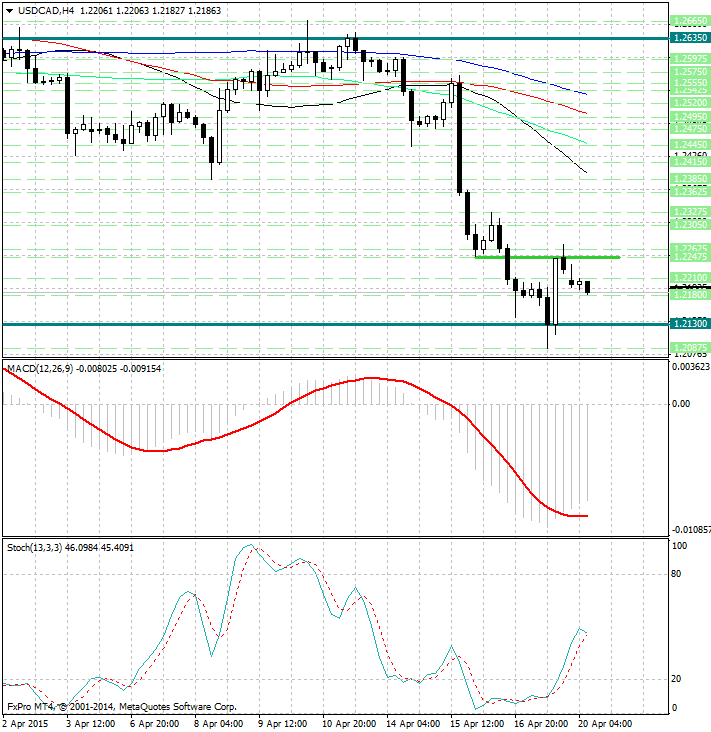Select the 1.26350 teal price level label
Viewport: 711px width, 732px height.
[690, 37]
